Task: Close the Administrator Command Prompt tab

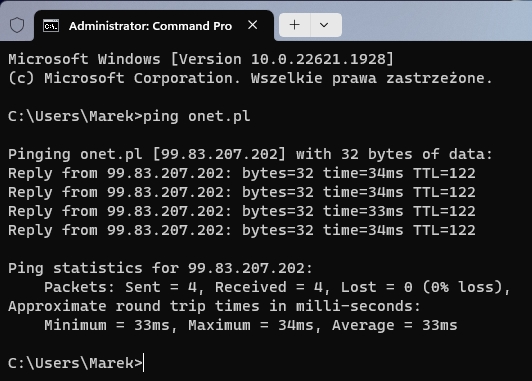Action: click(252, 25)
